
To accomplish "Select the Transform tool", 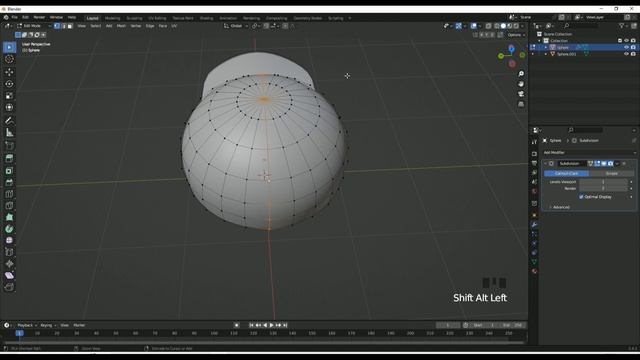I will coord(9,107).
